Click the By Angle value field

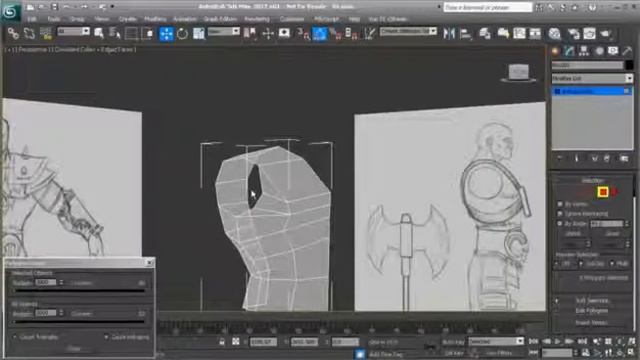coord(607,224)
